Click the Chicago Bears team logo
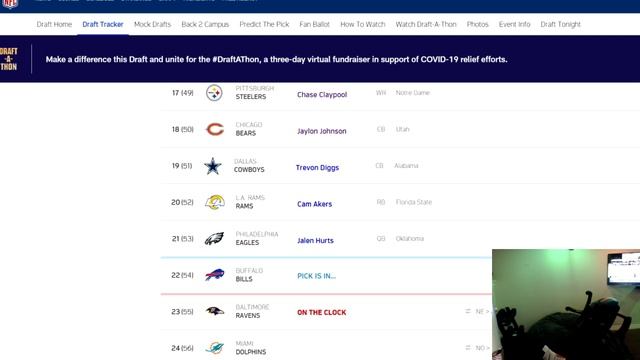The height and width of the screenshot is (360, 640). tap(215, 129)
